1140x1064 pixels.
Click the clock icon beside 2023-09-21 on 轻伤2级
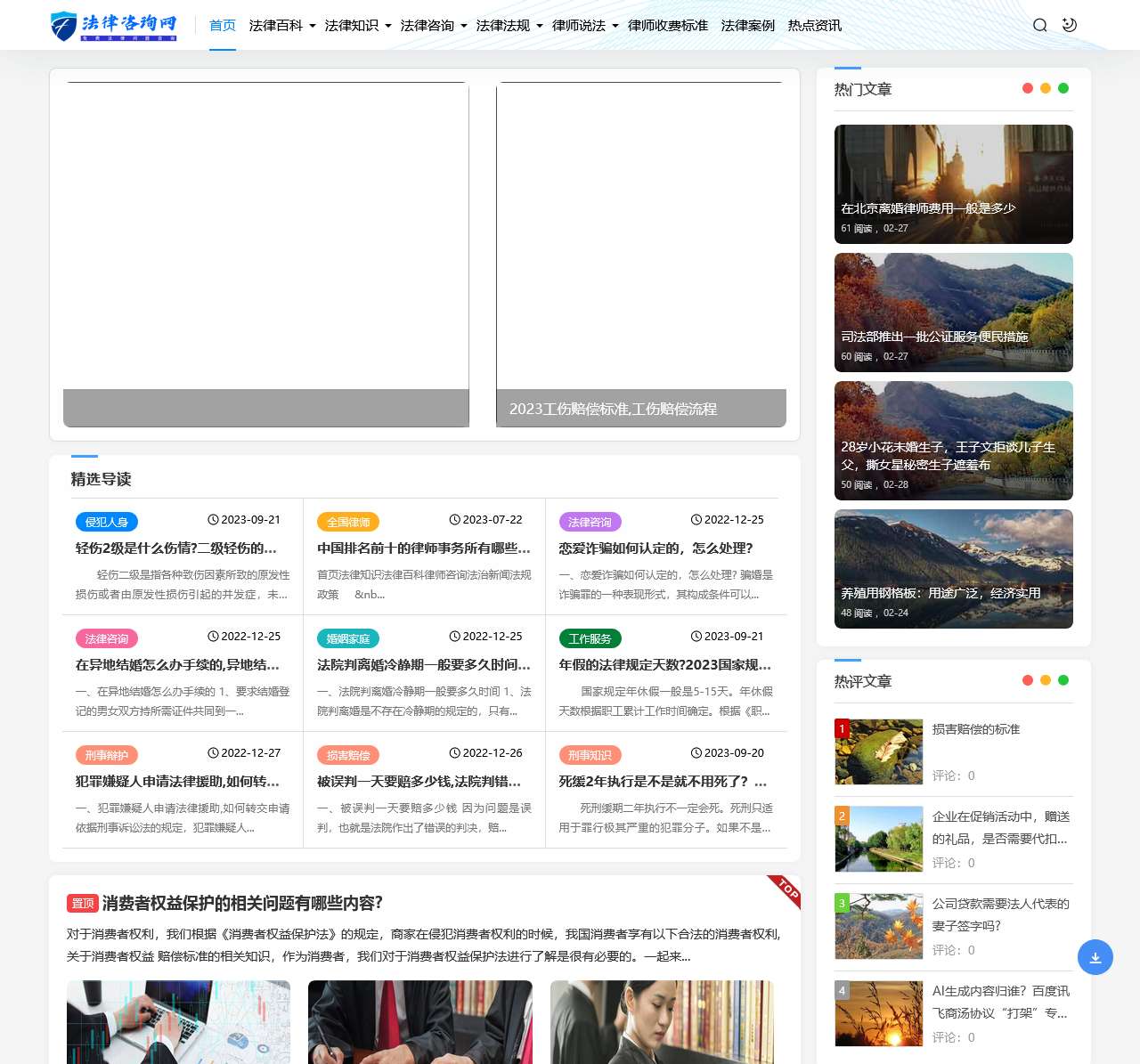tap(213, 520)
